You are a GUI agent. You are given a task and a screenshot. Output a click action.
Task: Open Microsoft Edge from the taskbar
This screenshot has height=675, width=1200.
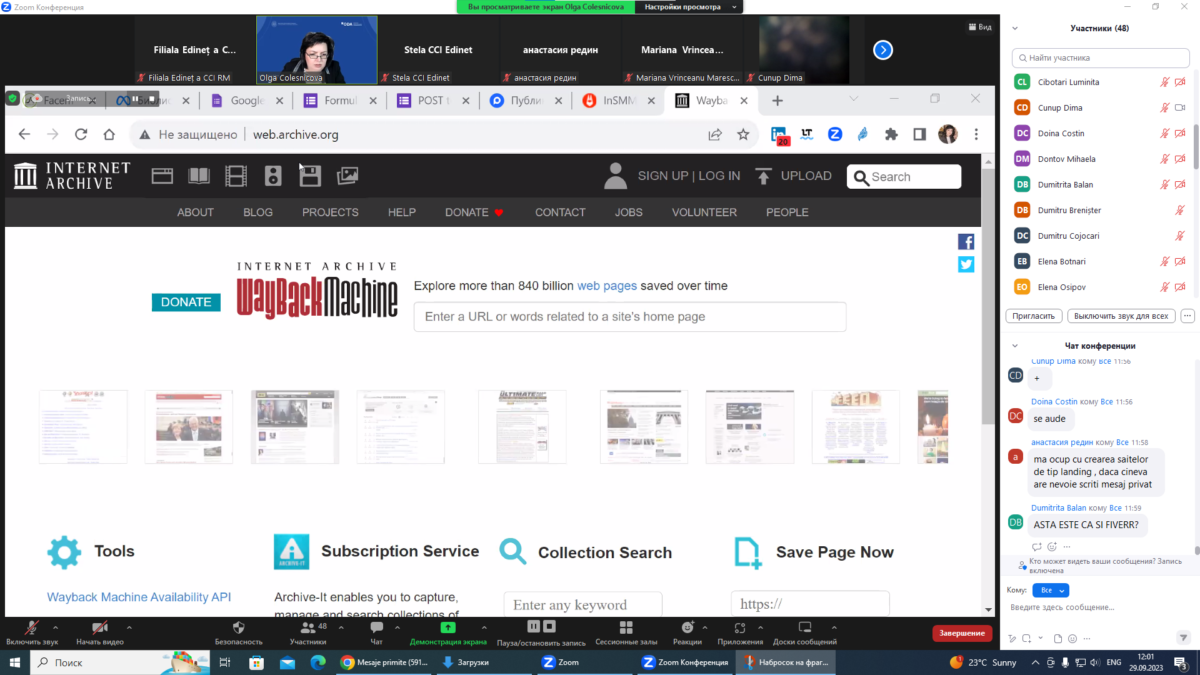click(317, 662)
